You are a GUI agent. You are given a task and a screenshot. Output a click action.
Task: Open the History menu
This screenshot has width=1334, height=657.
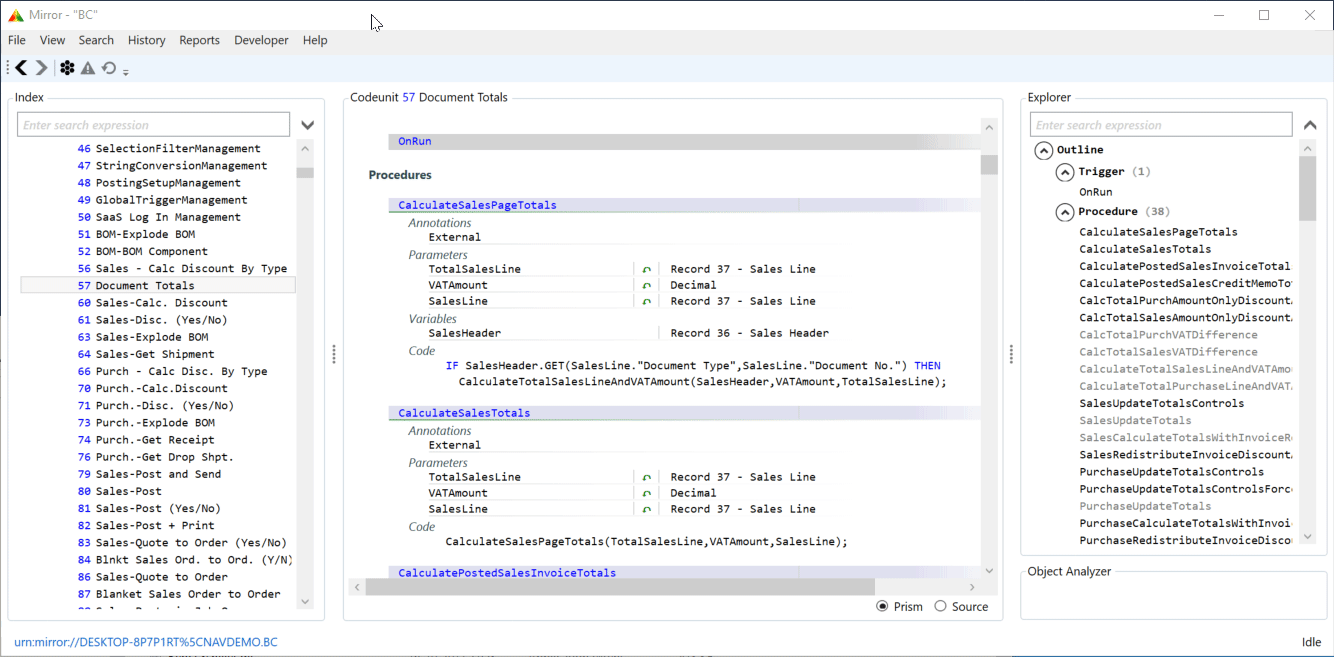pyautogui.click(x=146, y=40)
